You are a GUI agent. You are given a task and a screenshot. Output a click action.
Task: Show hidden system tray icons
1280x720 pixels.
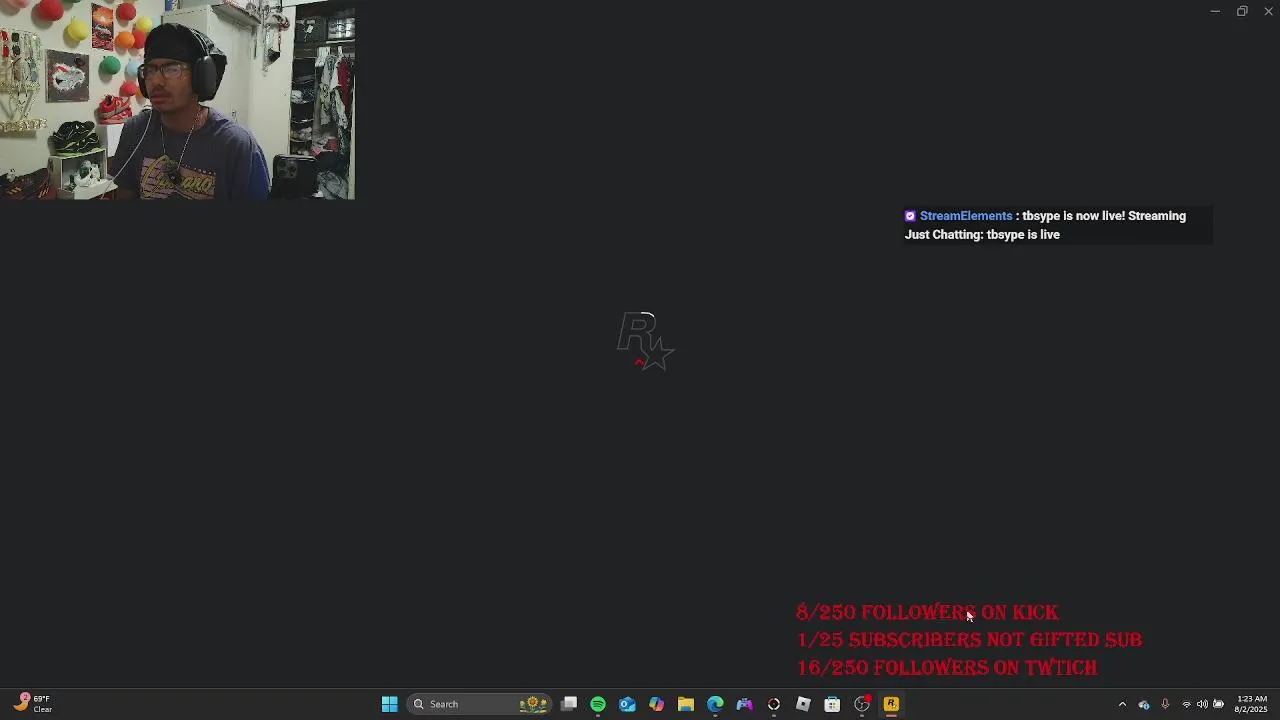1122,704
